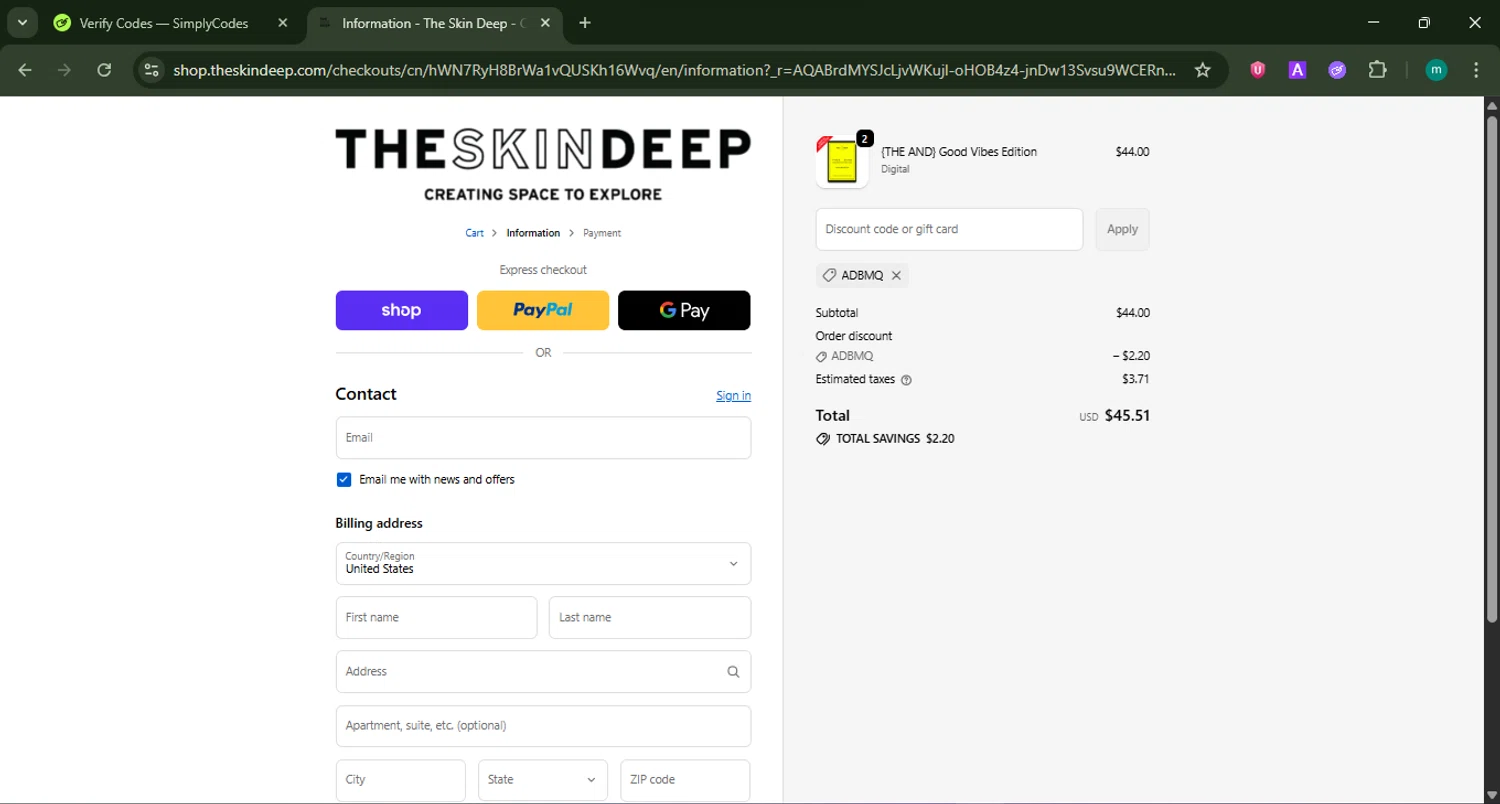Go back using the browser back arrow
The height and width of the screenshot is (804, 1500).
(x=25, y=70)
